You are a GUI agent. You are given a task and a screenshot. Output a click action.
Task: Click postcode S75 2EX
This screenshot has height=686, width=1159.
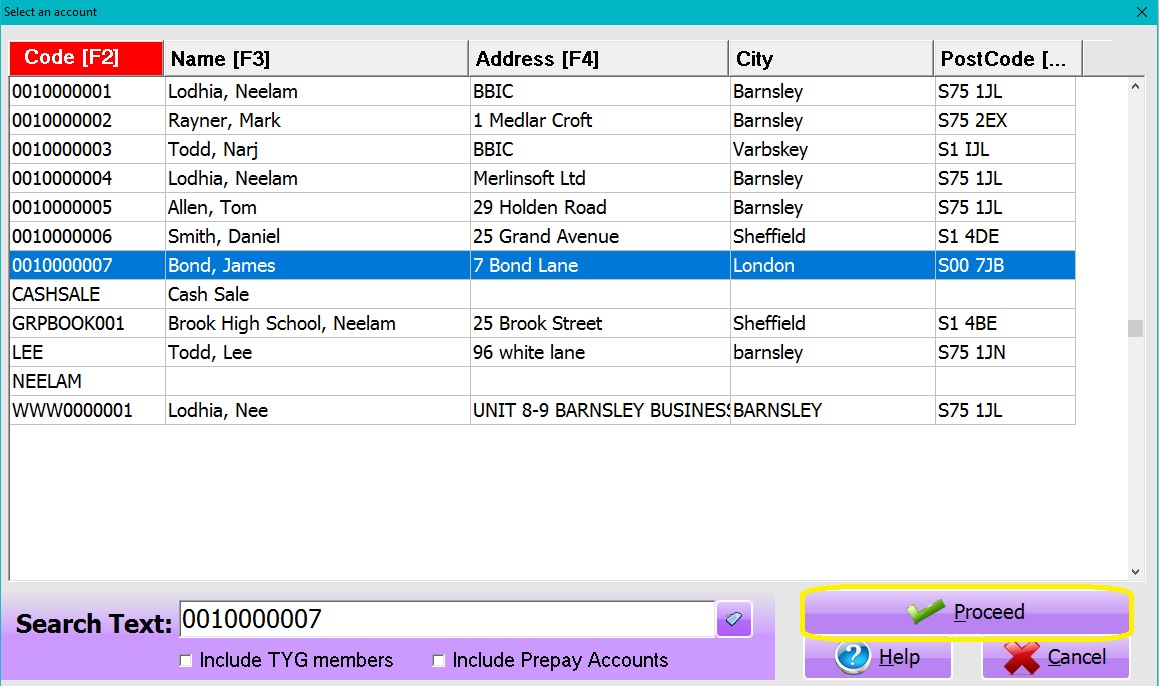tap(973, 120)
